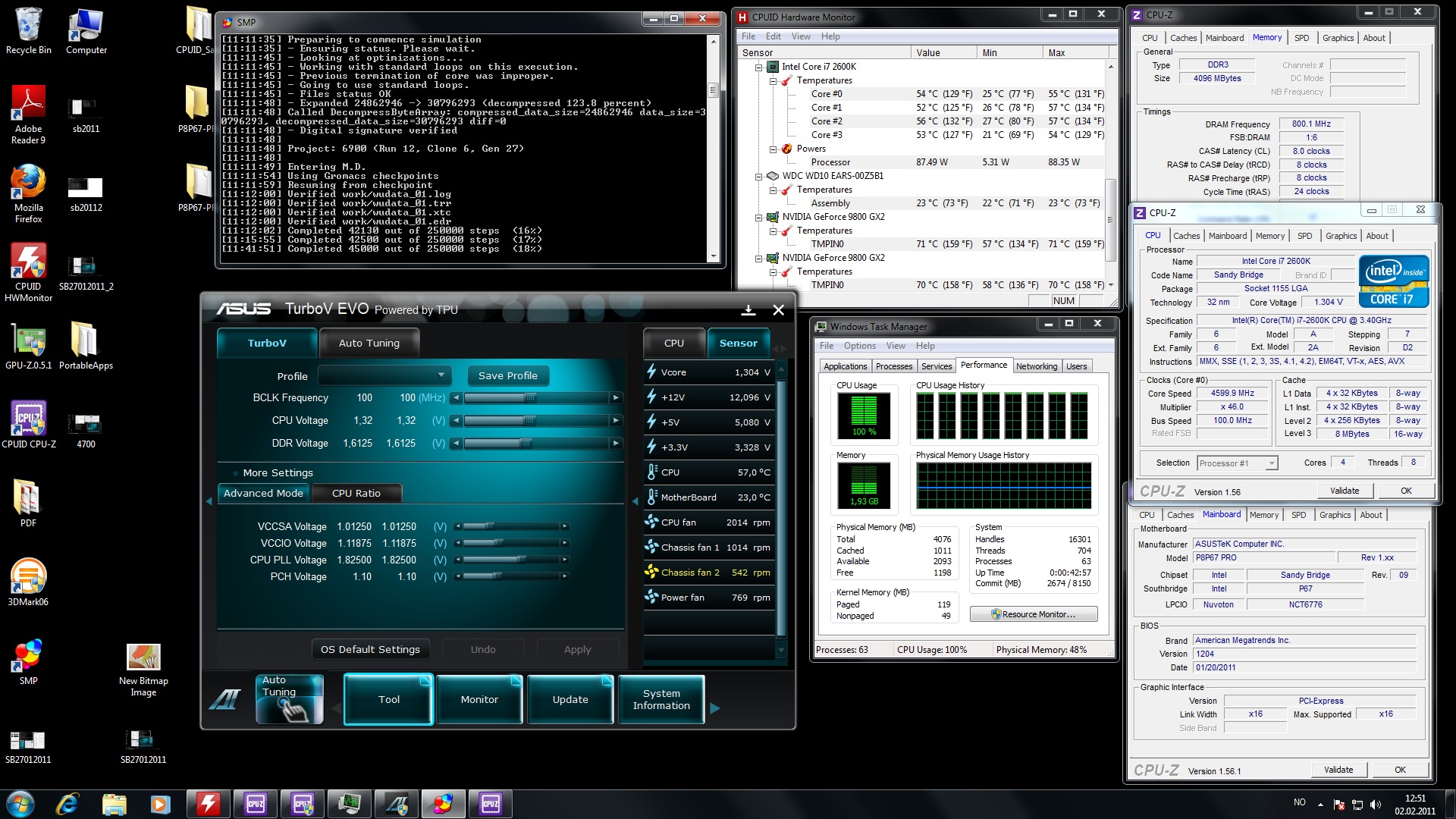Switch to Auto Tuning tab in TurboV EVO
This screenshot has height=819, width=1456.
pyautogui.click(x=369, y=343)
